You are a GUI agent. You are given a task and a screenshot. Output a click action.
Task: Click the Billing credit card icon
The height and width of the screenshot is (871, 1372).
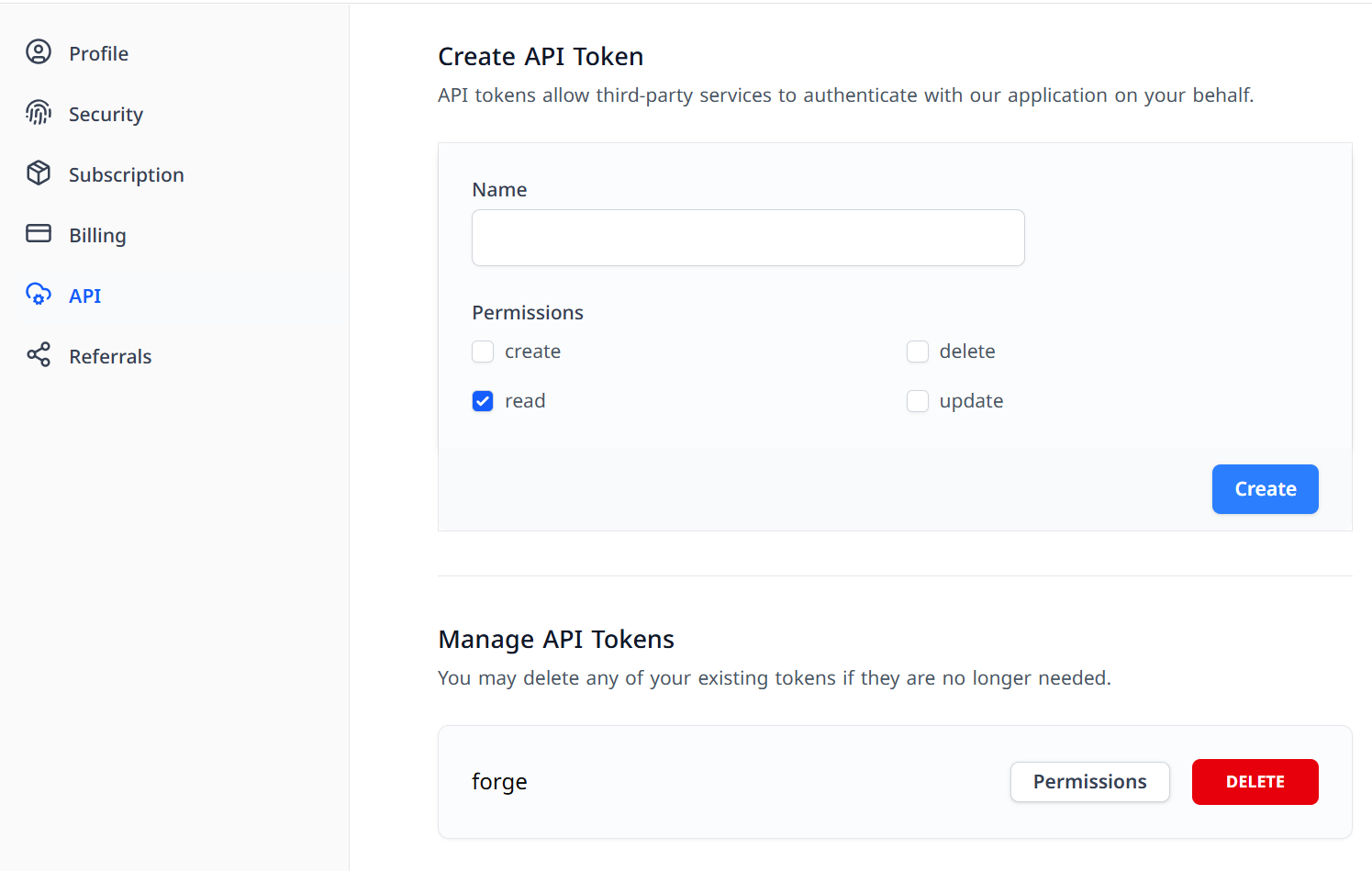[x=39, y=234]
